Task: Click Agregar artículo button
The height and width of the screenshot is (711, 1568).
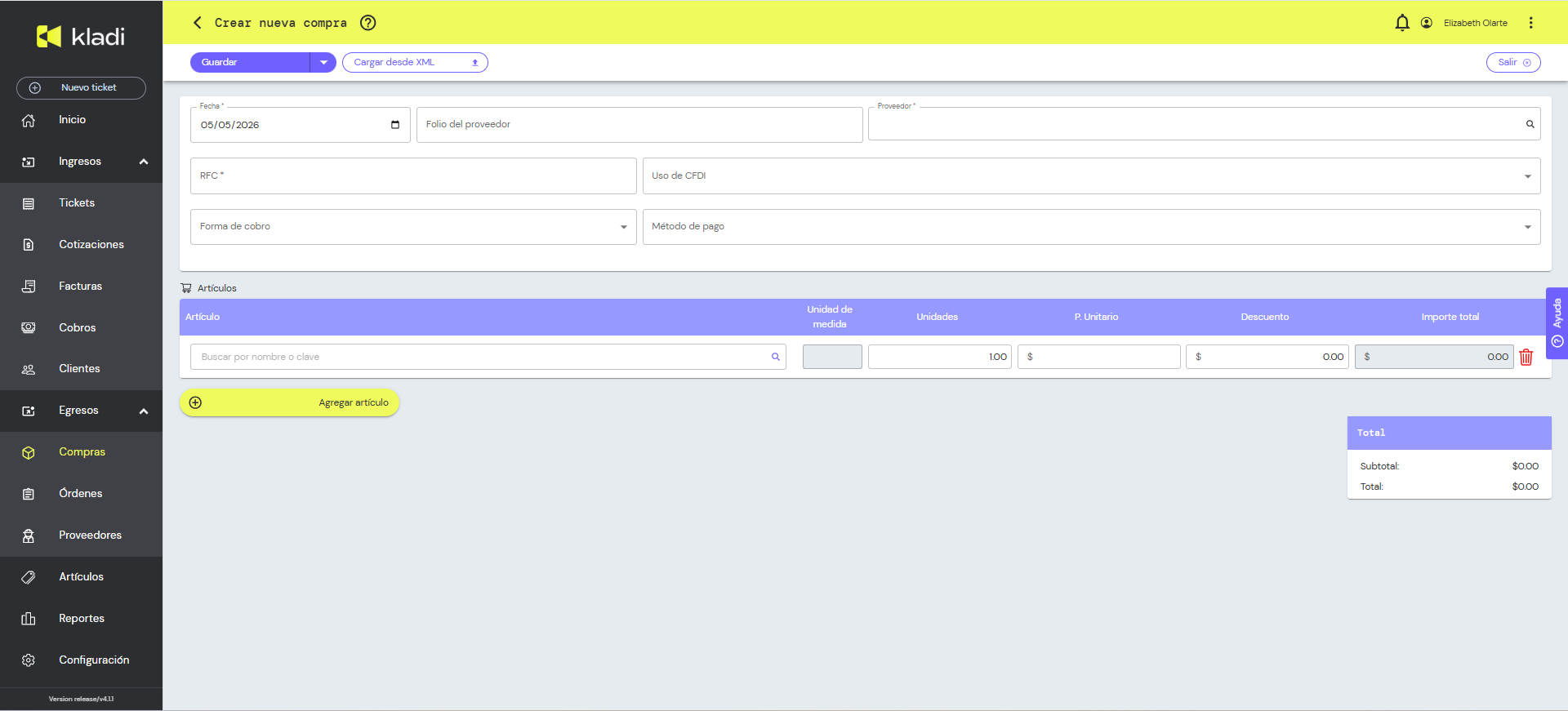Action: pyautogui.click(x=289, y=402)
